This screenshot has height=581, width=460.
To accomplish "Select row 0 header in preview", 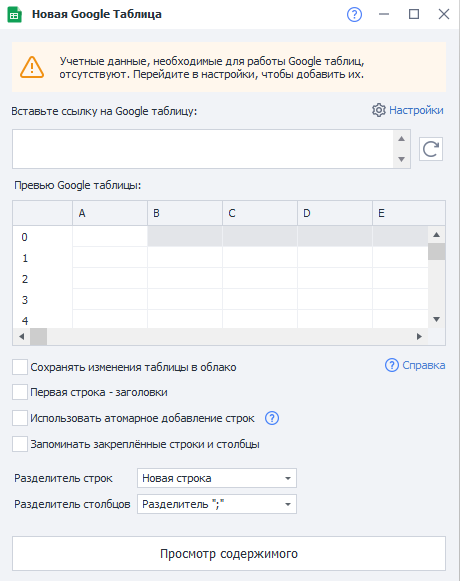I will click(43, 236).
